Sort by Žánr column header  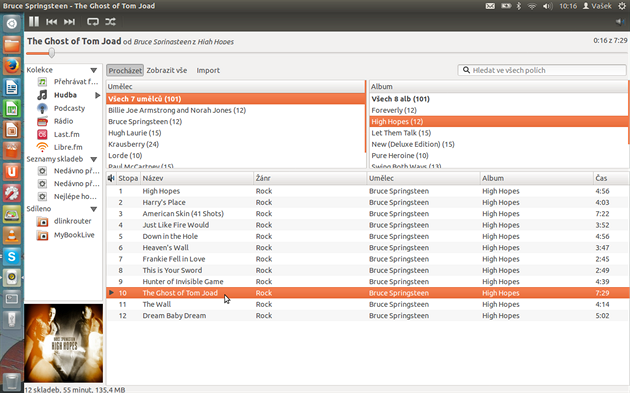point(310,178)
